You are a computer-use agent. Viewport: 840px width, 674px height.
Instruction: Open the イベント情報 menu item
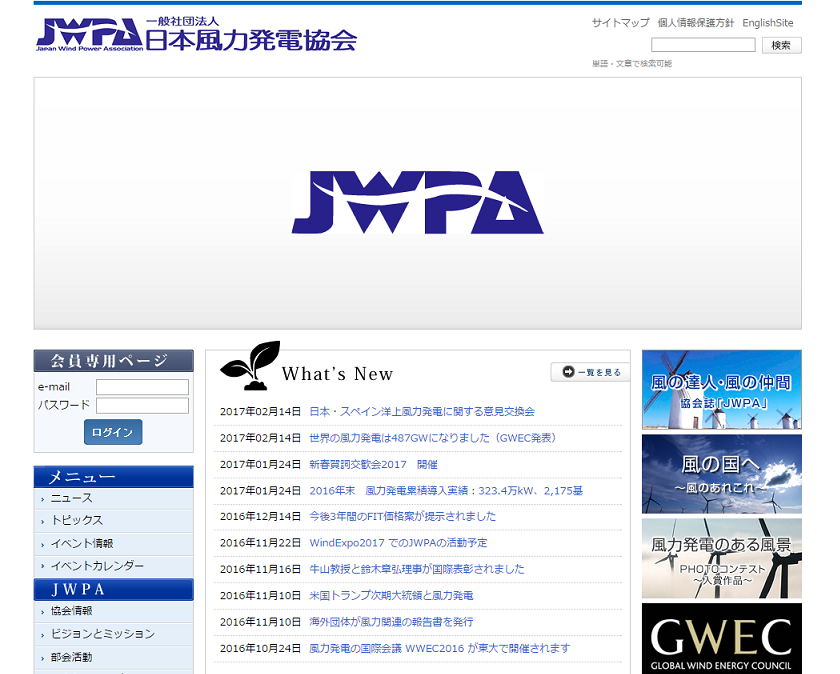[x=114, y=544]
